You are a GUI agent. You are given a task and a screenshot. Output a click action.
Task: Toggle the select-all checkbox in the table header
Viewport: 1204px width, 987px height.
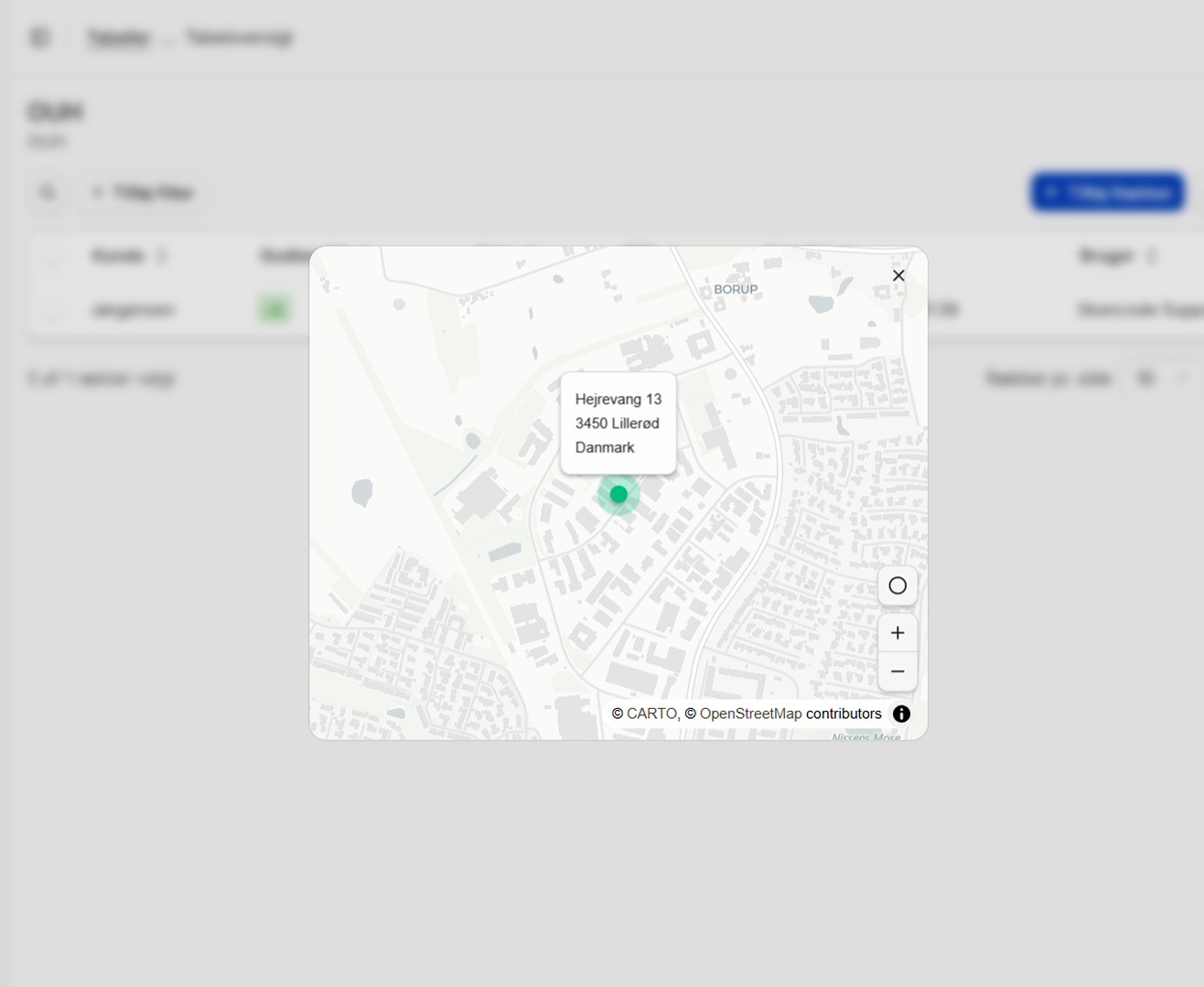click(53, 257)
